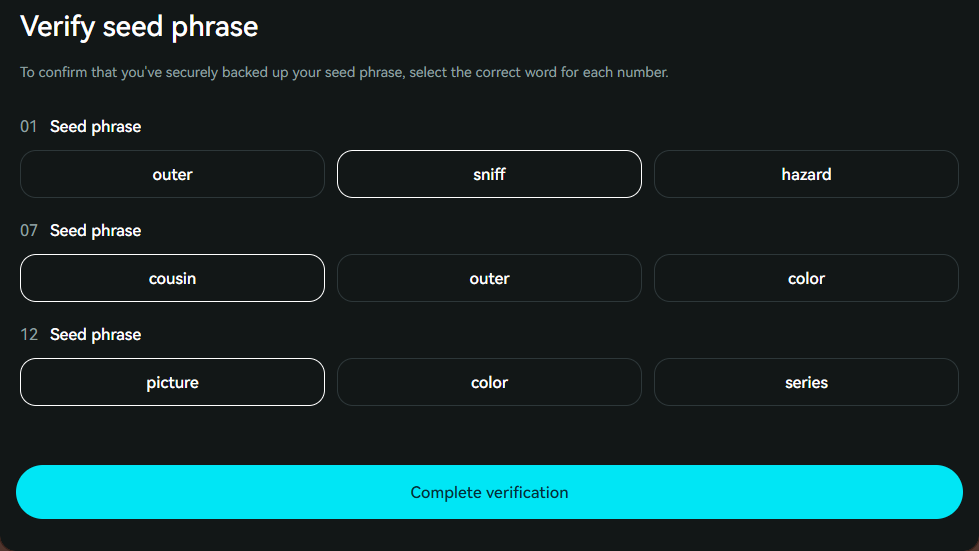Click the backup confirmation instruction text
Viewport: 979px width, 551px height.
pos(344,73)
